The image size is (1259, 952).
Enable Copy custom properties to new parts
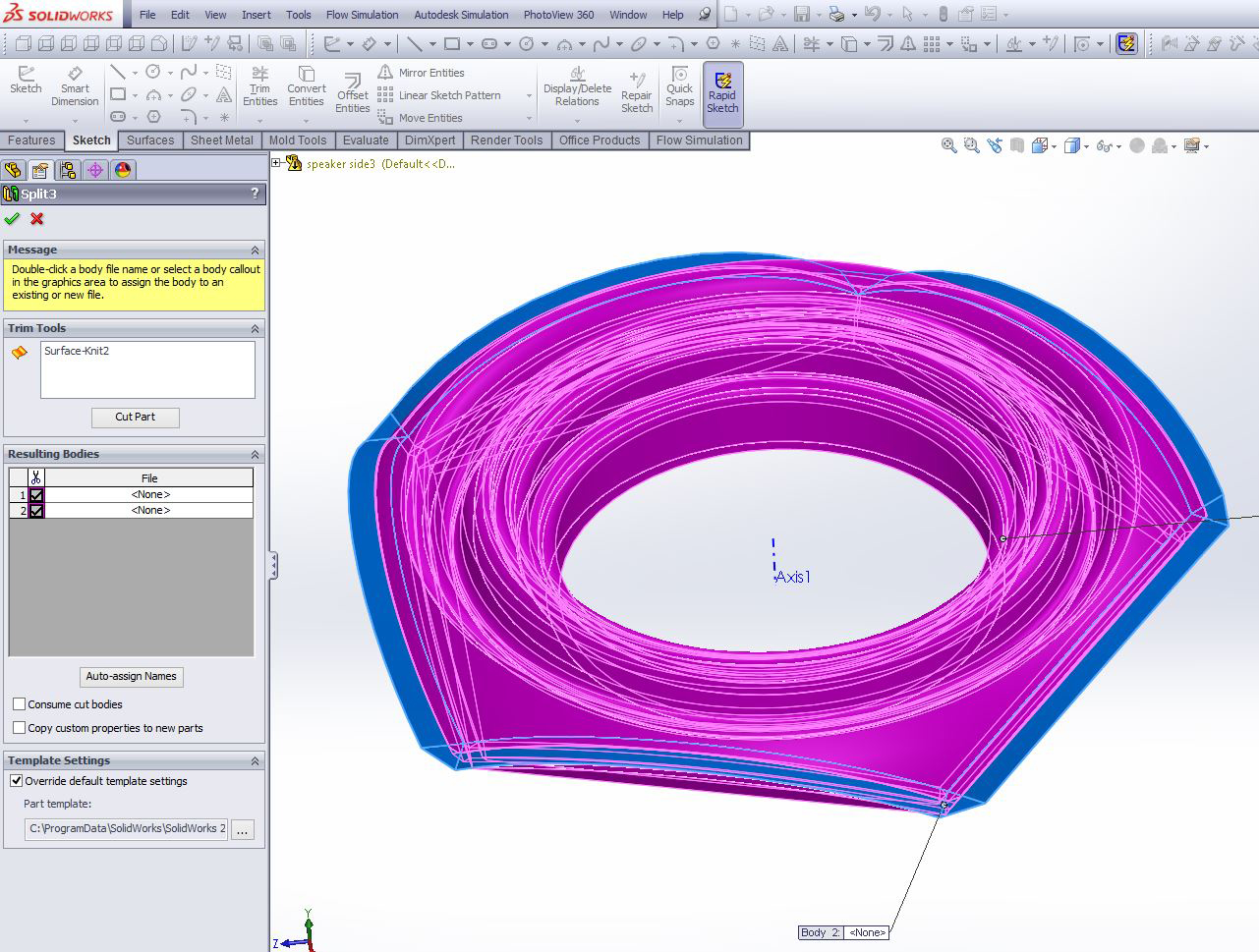[19, 727]
